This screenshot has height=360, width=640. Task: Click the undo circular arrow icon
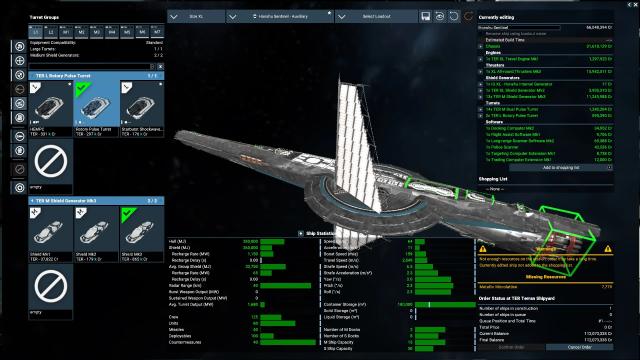454,16
